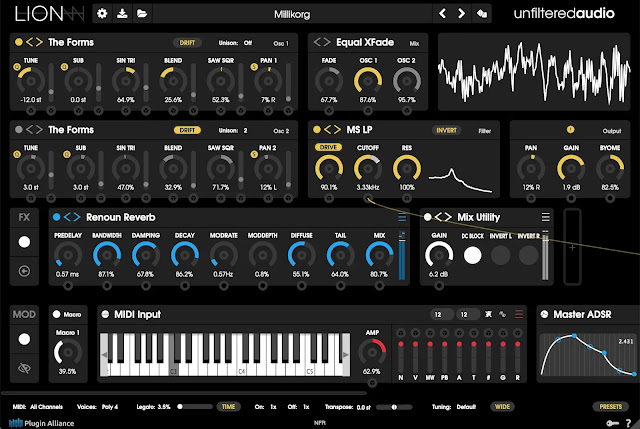The image size is (640, 429).
Task: Open the settings gear in the top bar
Action: click(x=102, y=13)
